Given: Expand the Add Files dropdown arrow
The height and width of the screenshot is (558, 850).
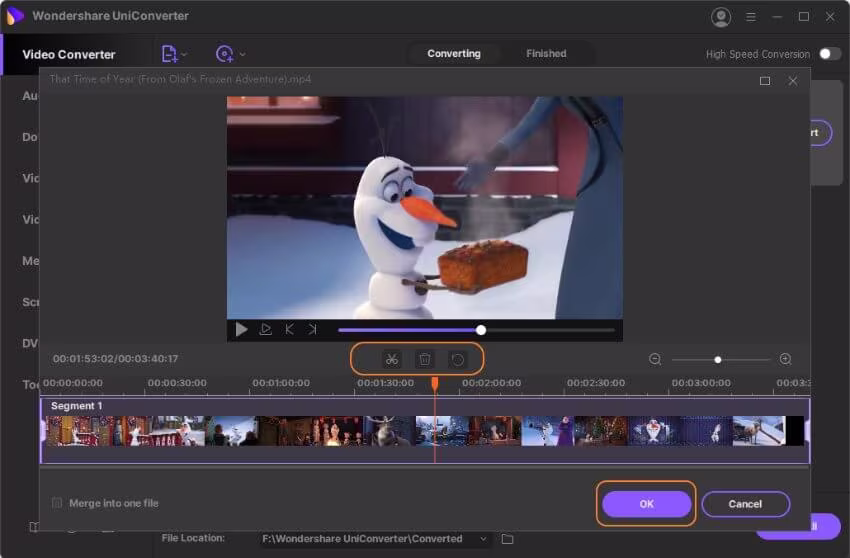Looking at the screenshot, I should pos(184,54).
